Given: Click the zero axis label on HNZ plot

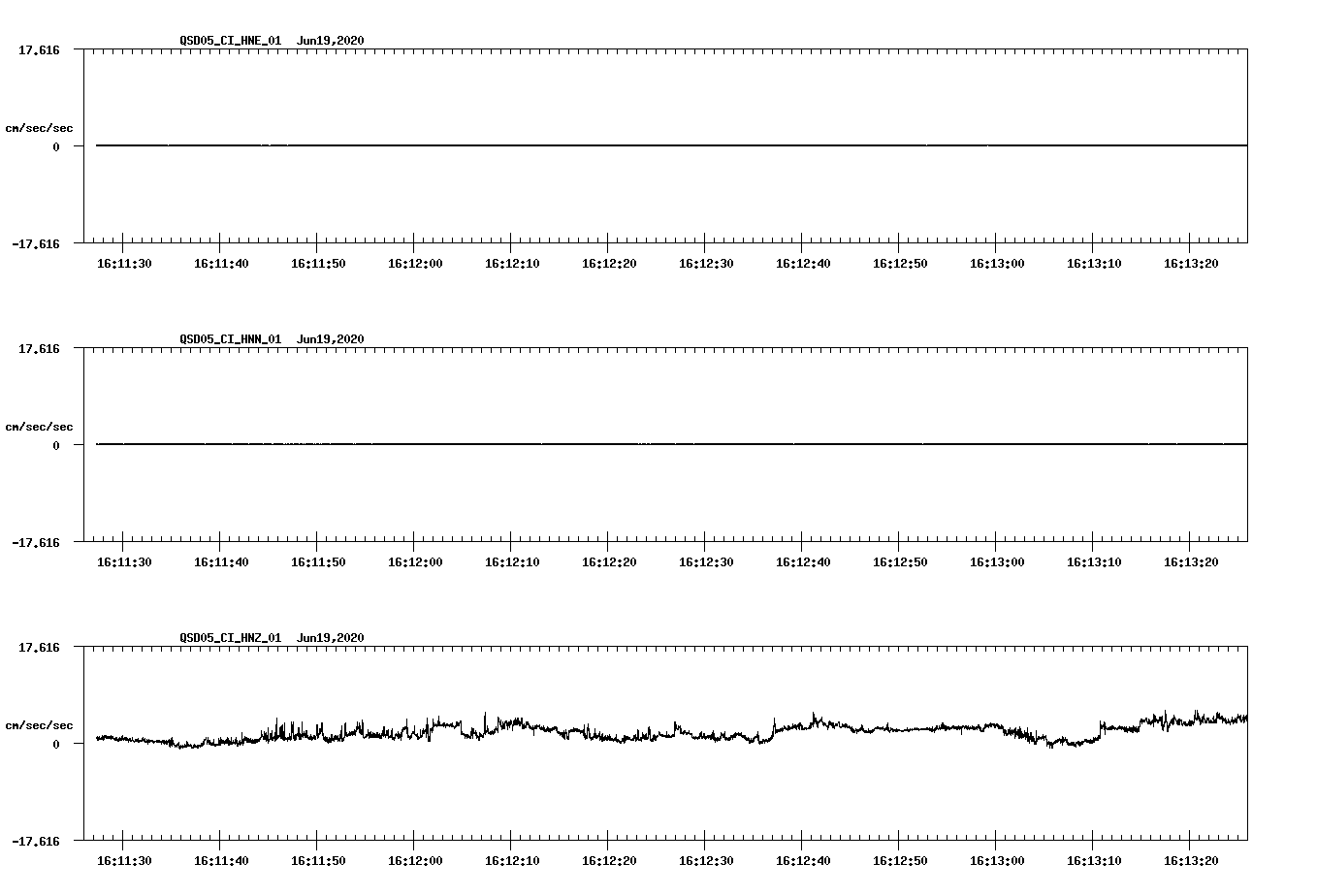Looking at the screenshot, I should (x=56, y=744).
